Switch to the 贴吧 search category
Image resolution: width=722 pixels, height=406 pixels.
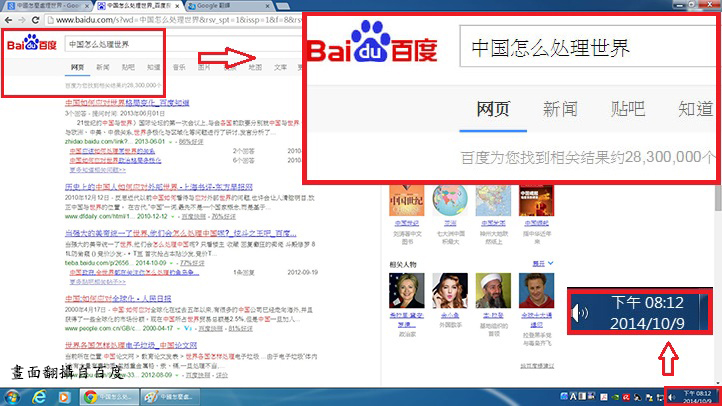point(128,67)
